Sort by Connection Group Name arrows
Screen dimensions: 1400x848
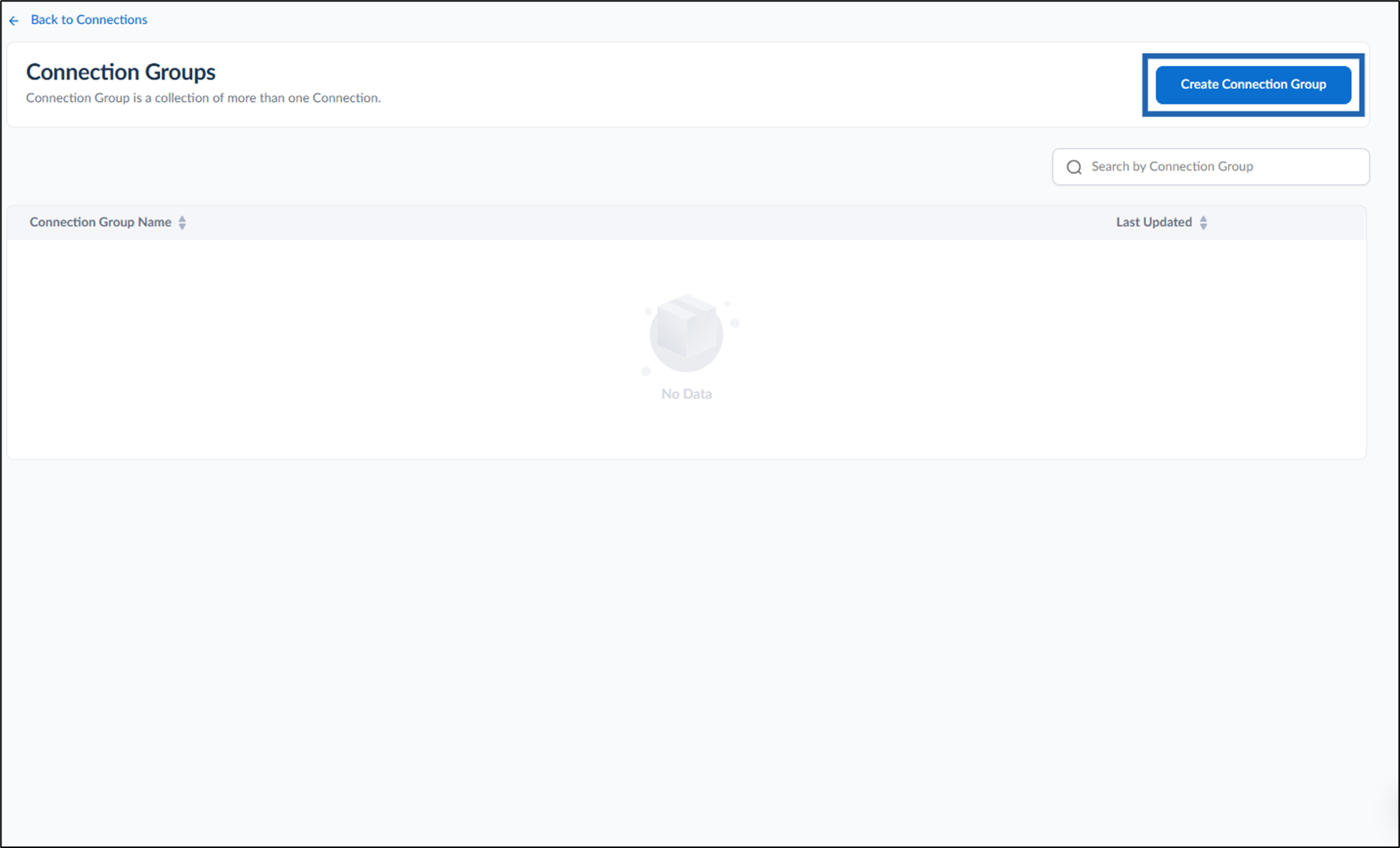coord(183,222)
